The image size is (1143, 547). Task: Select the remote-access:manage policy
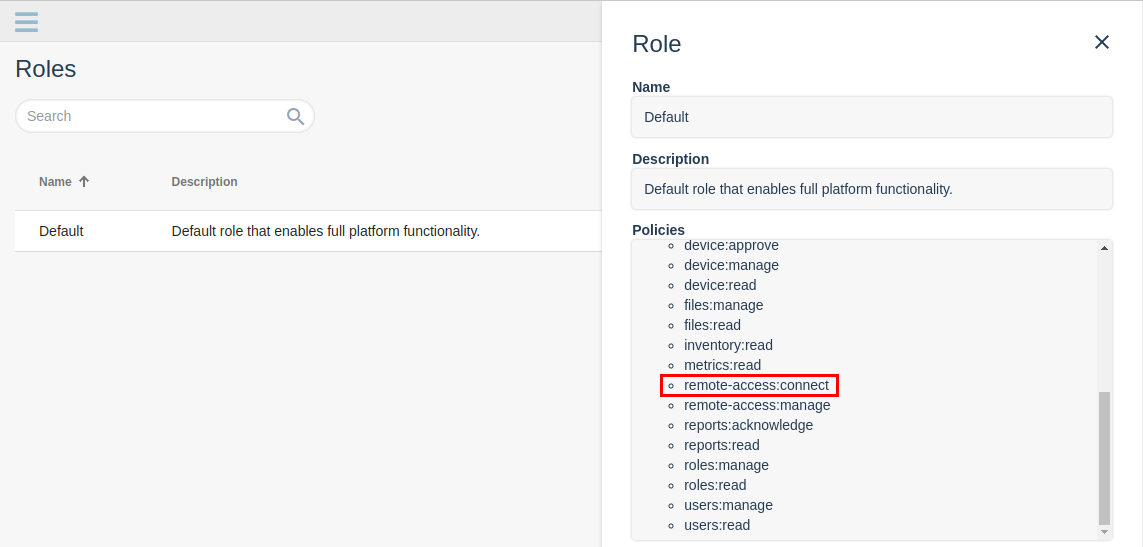tap(757, 405)
